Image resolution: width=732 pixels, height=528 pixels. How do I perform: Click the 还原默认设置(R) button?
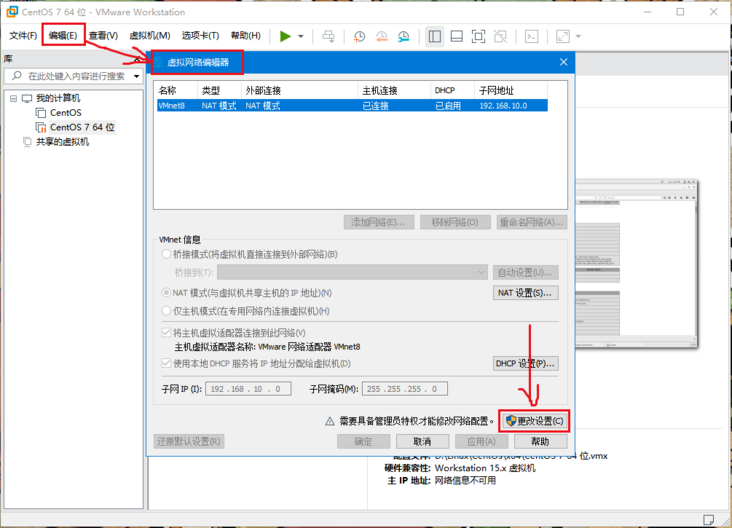189,441
